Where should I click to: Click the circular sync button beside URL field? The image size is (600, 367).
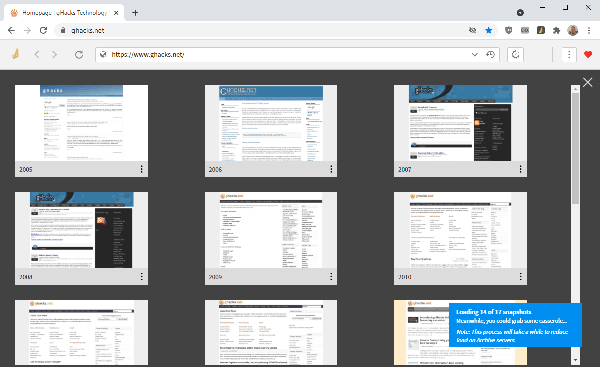pyautogui.click(x=515, y=54)
